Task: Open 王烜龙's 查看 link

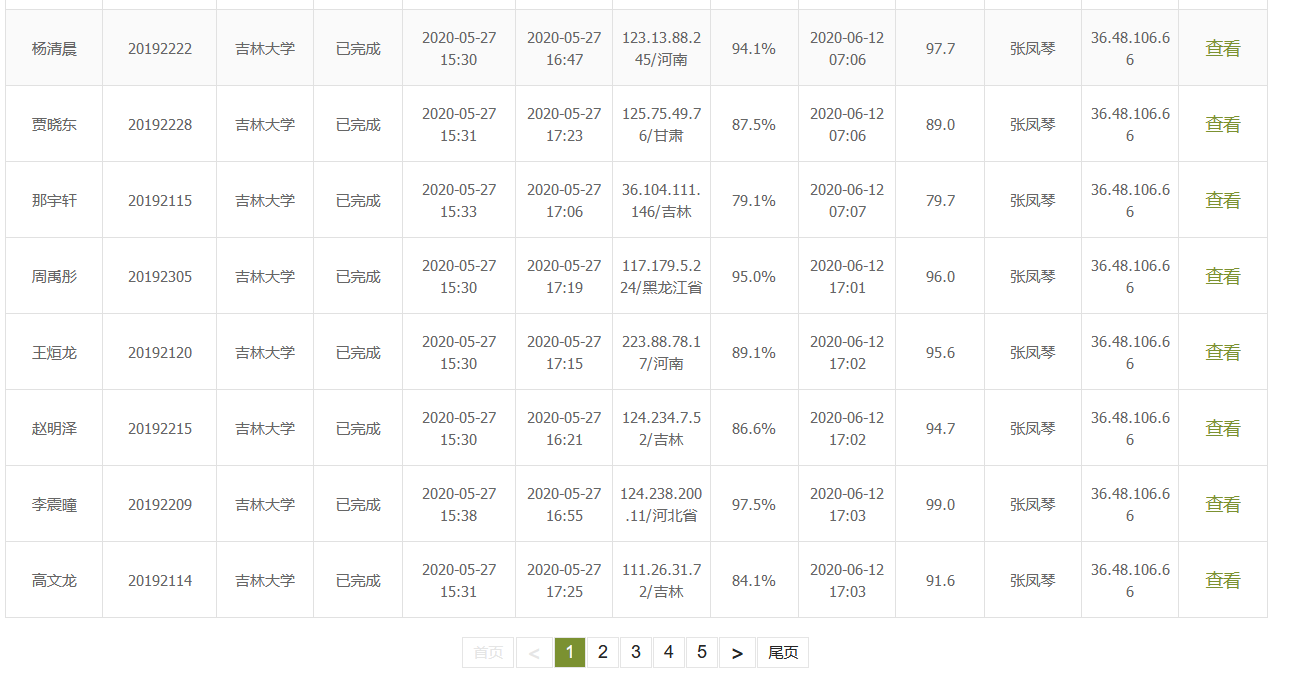Action: [1222, 352]
